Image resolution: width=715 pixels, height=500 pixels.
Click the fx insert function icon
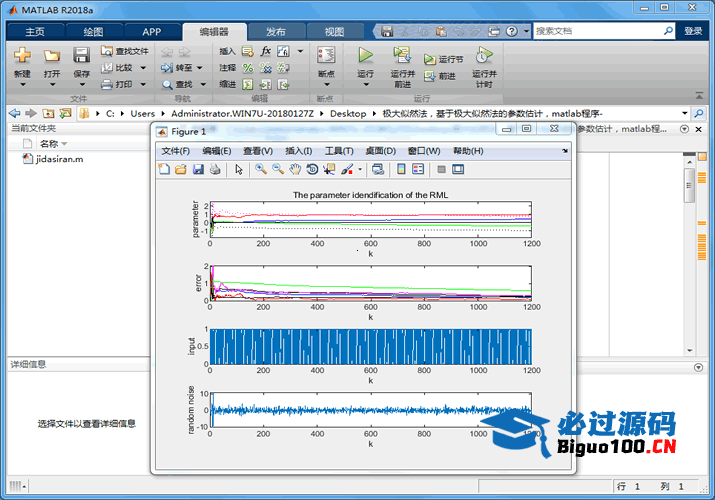click(265, 51)
